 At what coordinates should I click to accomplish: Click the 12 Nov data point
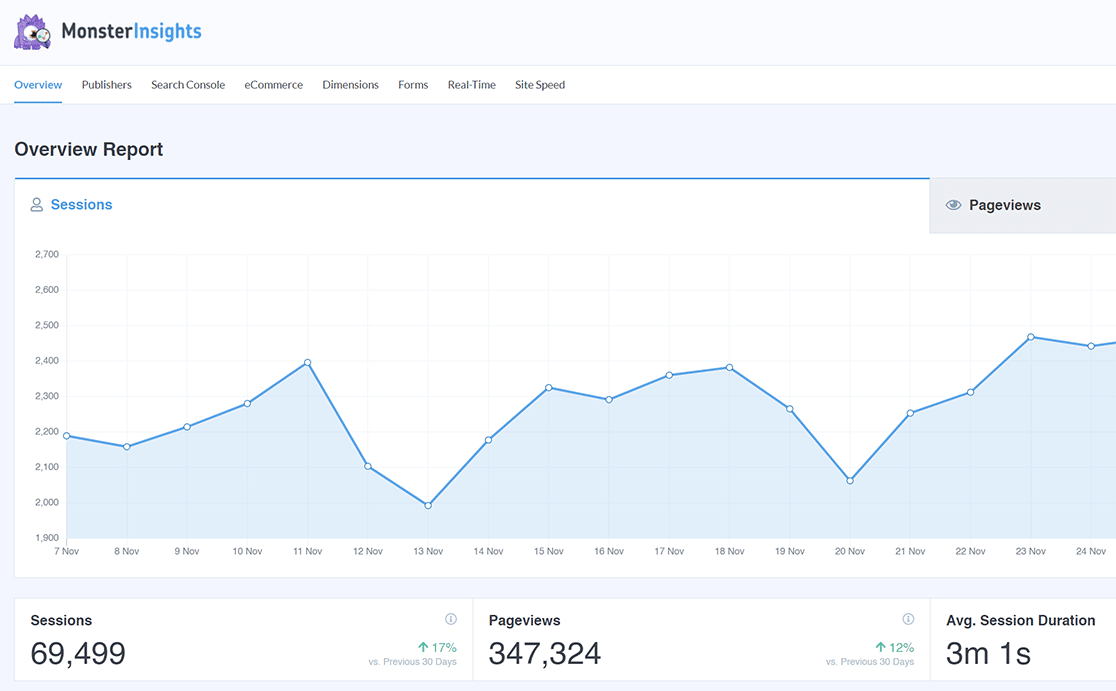click(368, 466)
